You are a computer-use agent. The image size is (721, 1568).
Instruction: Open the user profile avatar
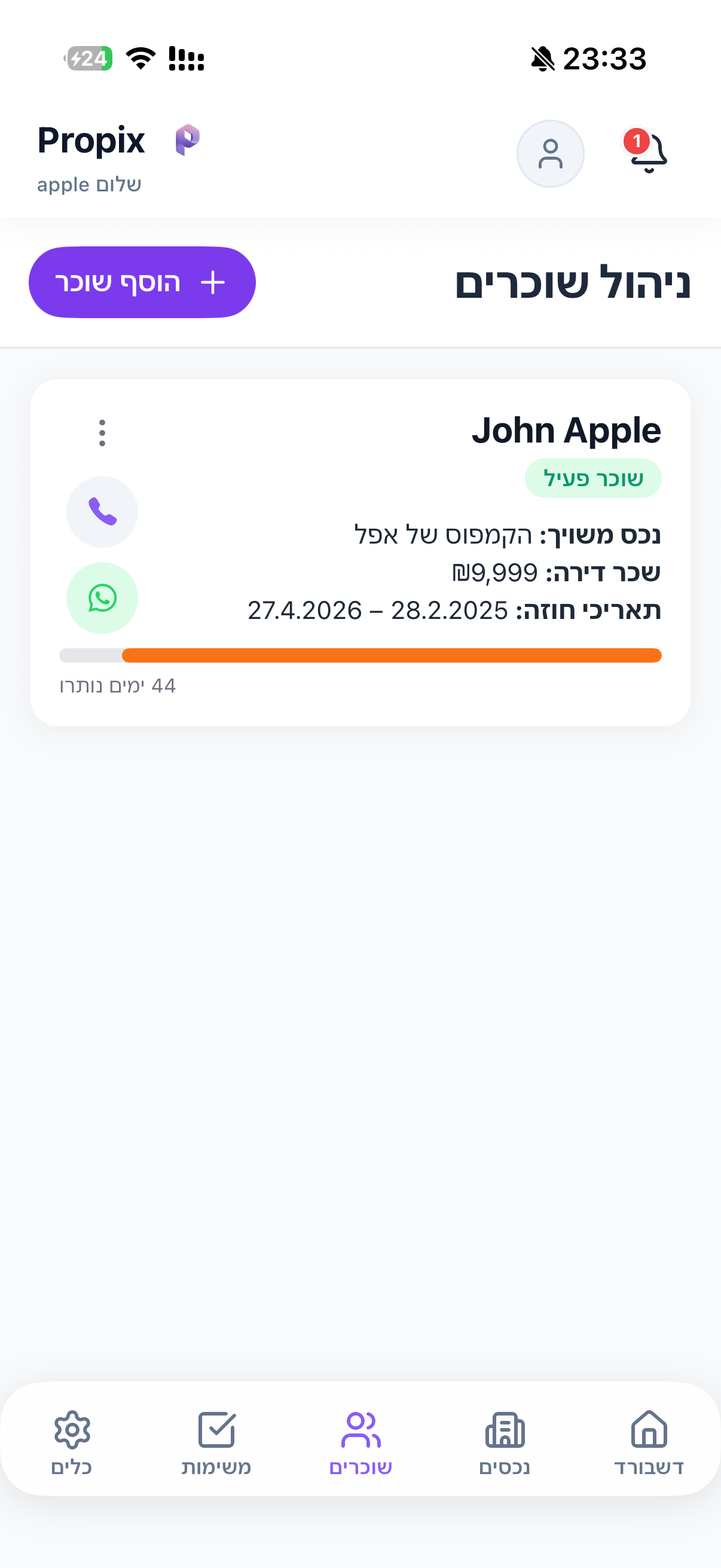(550, 153)
